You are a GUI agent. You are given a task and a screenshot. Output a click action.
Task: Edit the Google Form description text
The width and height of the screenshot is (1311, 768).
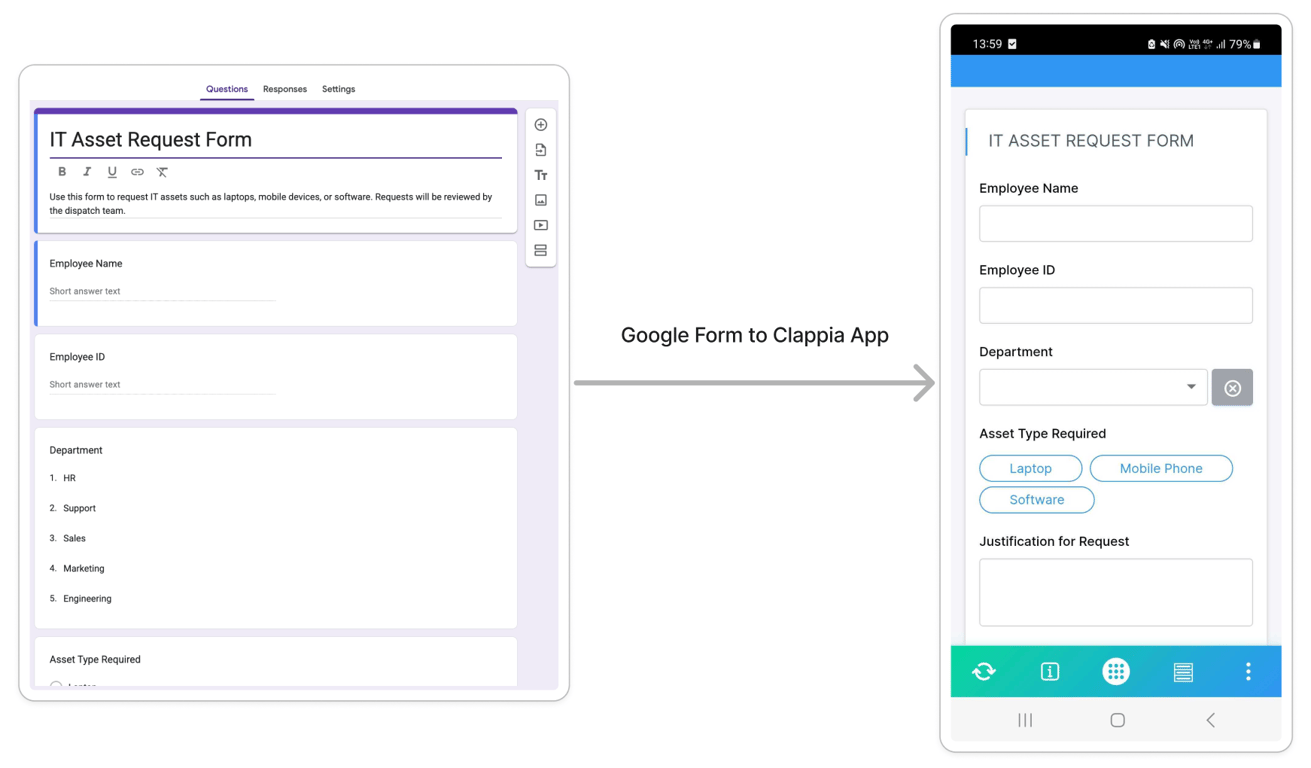pyautogui.click(x=271, y=204)
